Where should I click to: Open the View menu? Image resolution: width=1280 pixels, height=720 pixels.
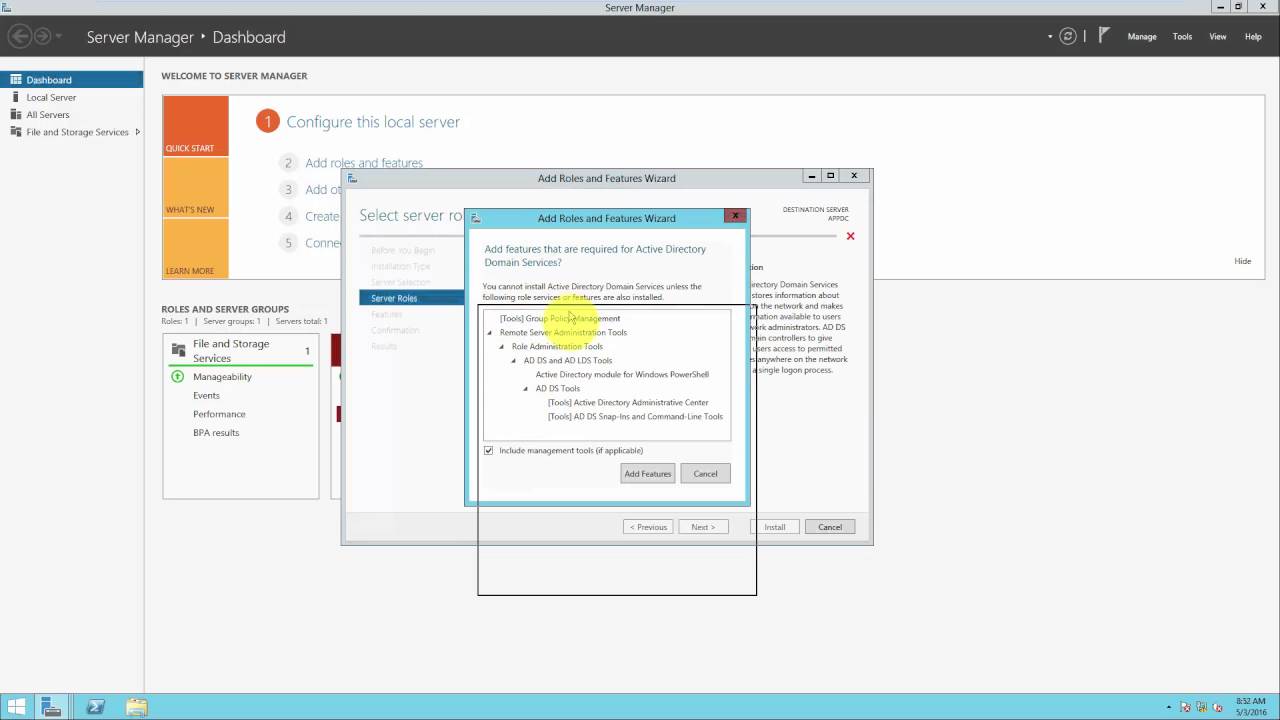point(1218,37)
